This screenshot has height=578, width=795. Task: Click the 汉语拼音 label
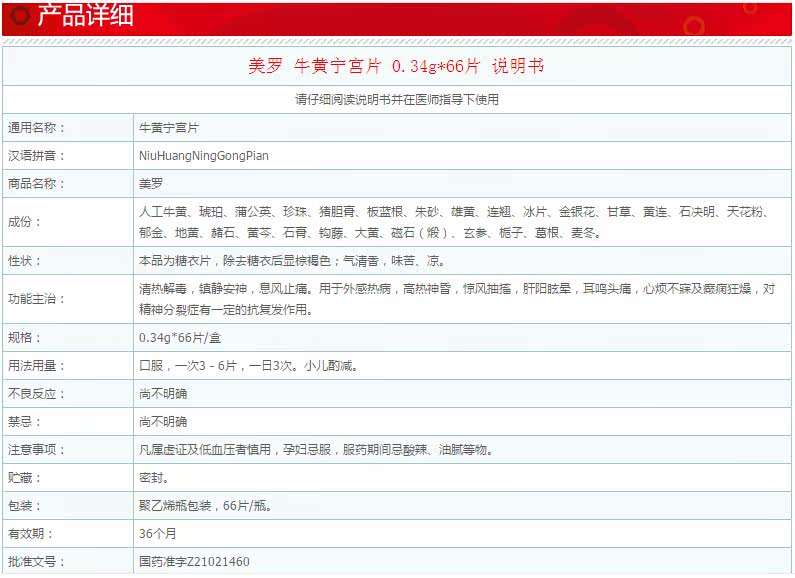click(x=37, y=156)
